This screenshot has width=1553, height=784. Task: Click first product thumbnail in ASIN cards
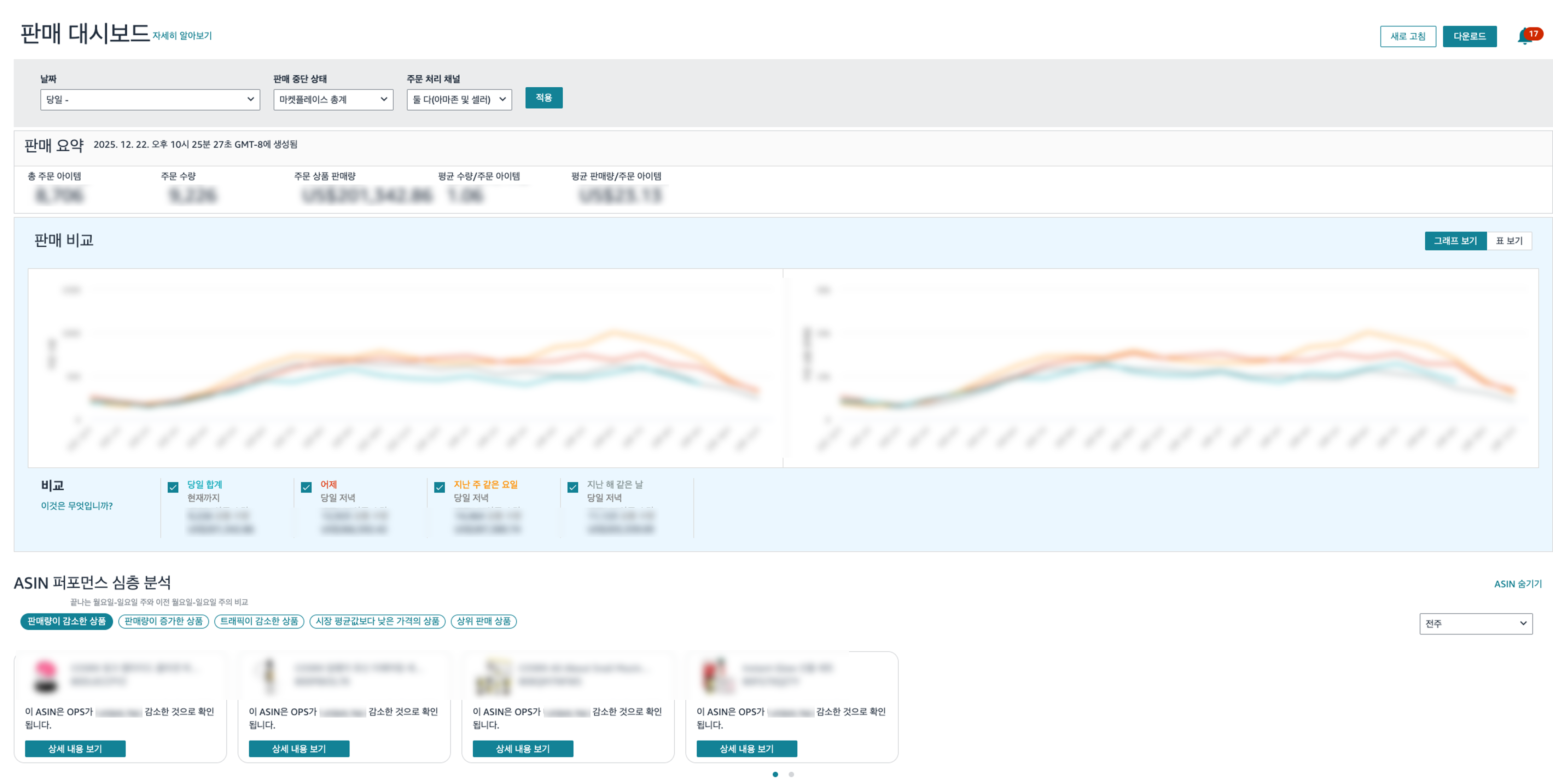[x=45, y=676]
